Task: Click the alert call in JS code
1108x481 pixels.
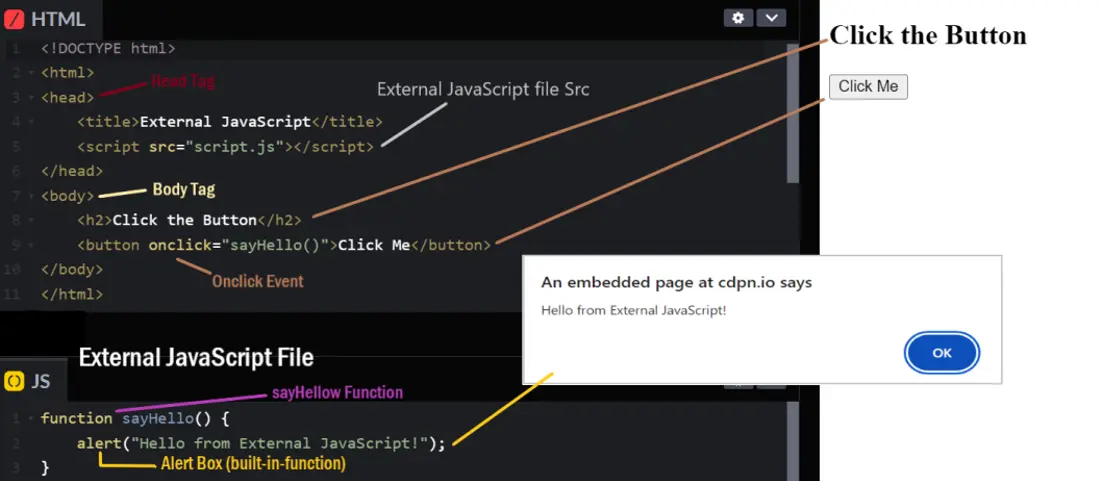Action: click(x=100, y=444)
